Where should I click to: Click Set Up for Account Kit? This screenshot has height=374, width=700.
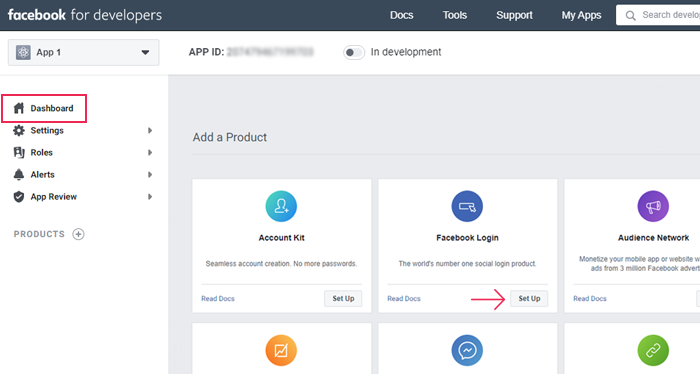coord(343,299)
